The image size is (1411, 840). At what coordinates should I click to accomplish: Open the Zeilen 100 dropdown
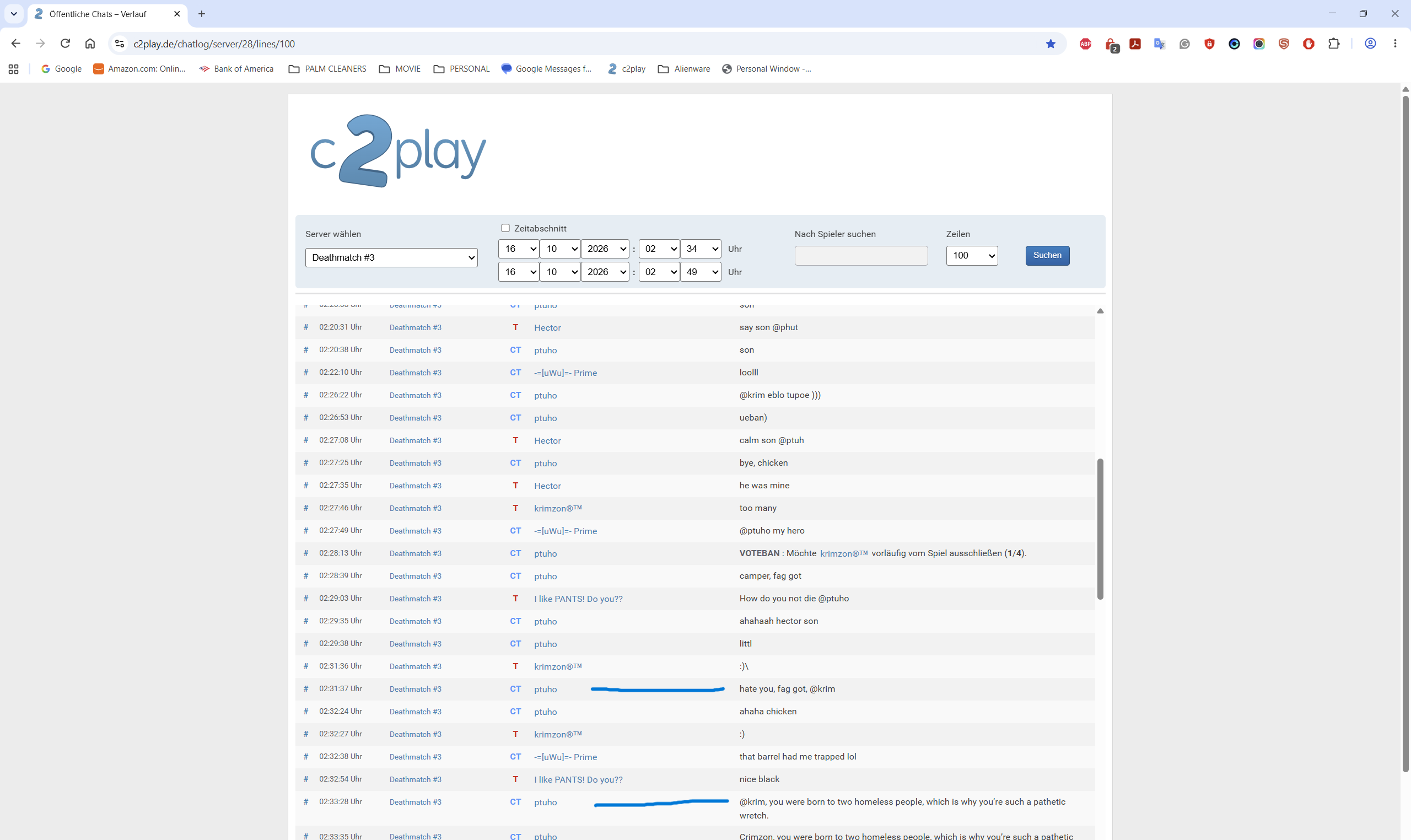[972, 255]
